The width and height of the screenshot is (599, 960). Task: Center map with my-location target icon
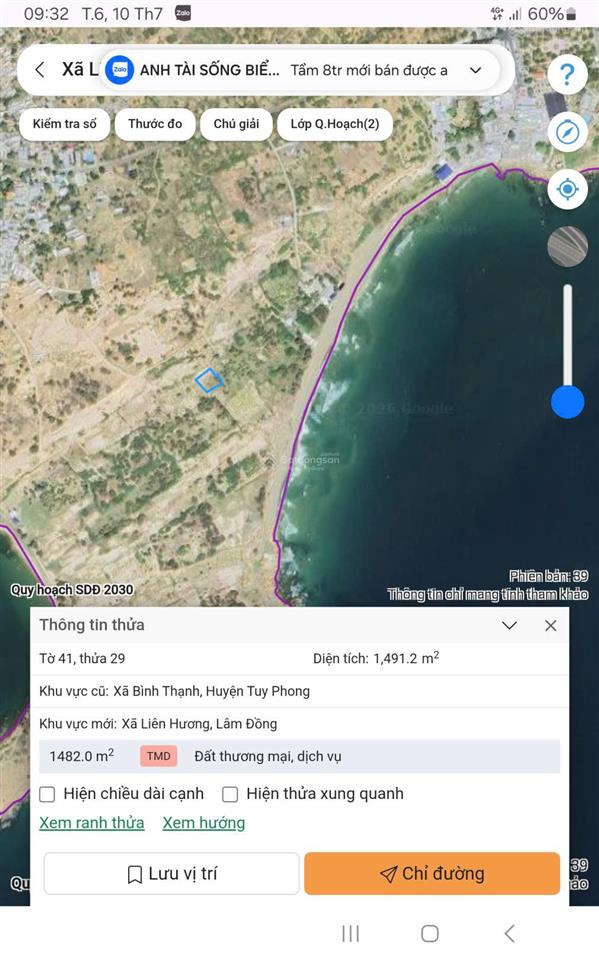point(567,189)
